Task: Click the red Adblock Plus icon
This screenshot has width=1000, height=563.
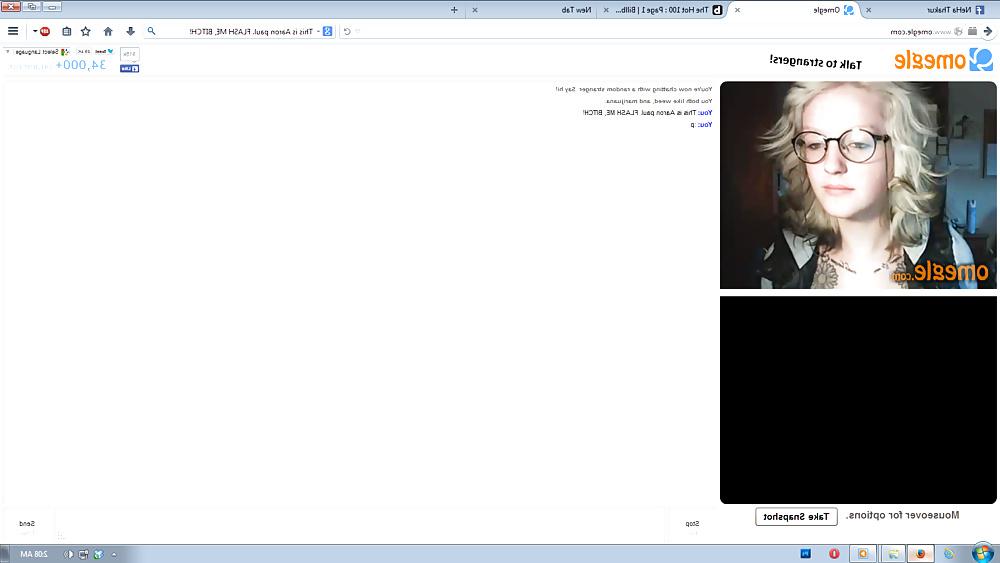Action: tap(45, 31)
